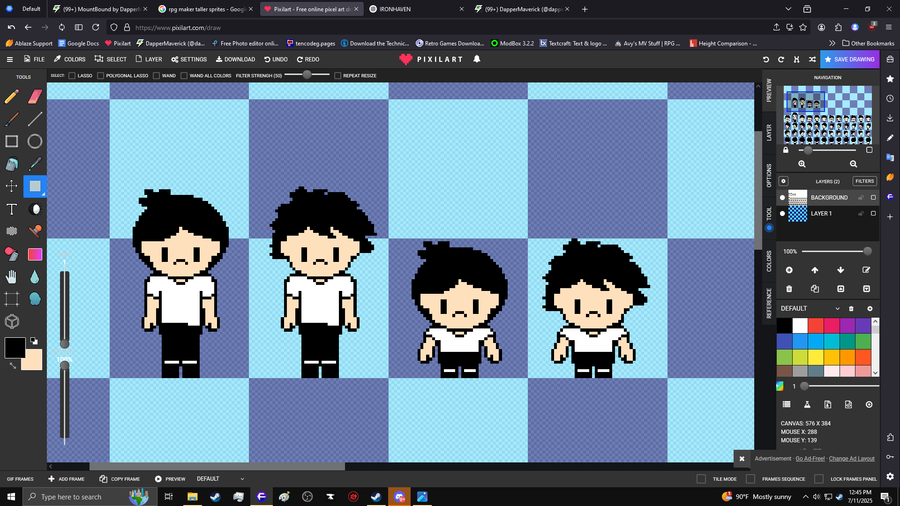Screen dimensions: 900x506
Task: Select the Color Picker eyedropper tool
Action: 35,164
